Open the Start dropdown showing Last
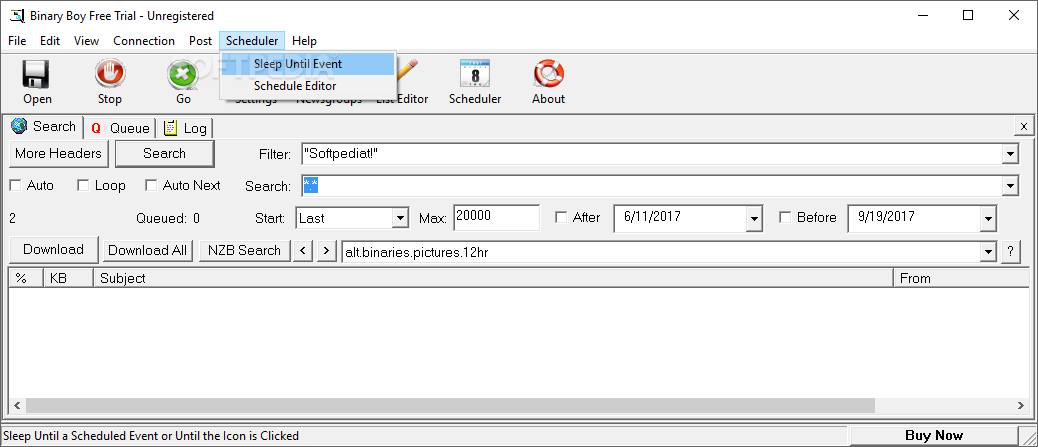Image resolution: width=1038 pixels, height=447 pixels. 400,218
